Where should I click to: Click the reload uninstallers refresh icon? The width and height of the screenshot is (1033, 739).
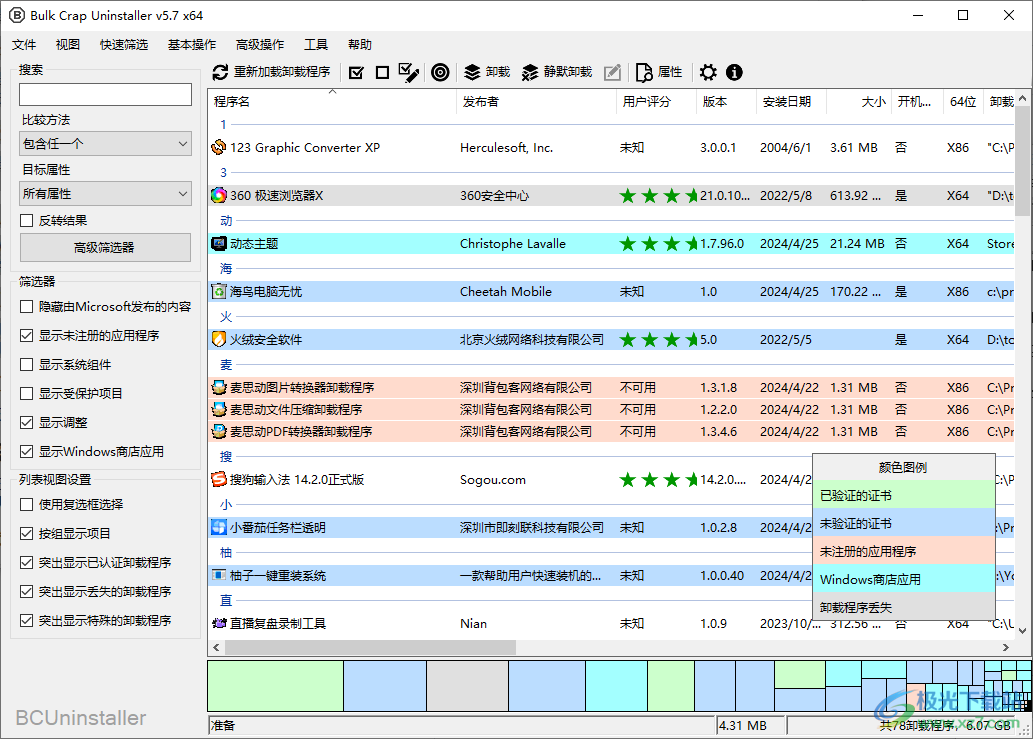pos(219,72)
